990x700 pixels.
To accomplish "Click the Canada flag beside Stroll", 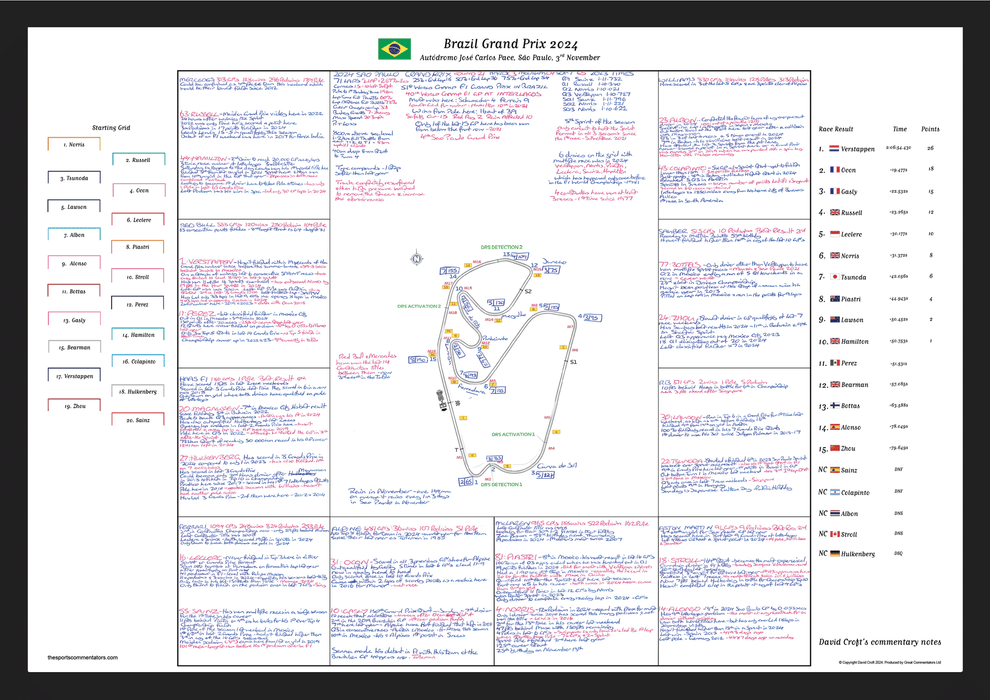I will tap(834, 532).
